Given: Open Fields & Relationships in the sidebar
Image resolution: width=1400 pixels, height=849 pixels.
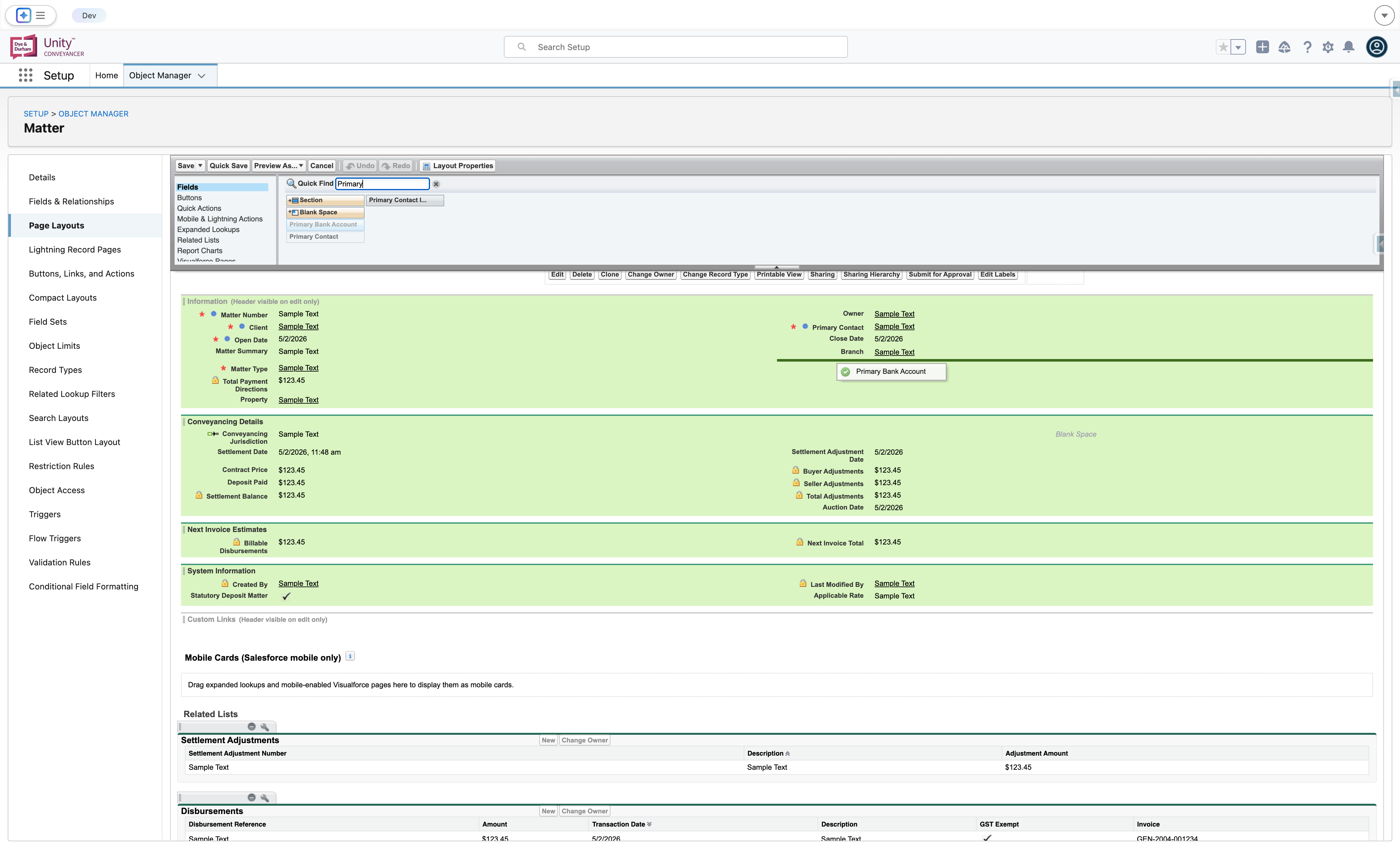Looking at the screenshot, I should tap(71, 202).
